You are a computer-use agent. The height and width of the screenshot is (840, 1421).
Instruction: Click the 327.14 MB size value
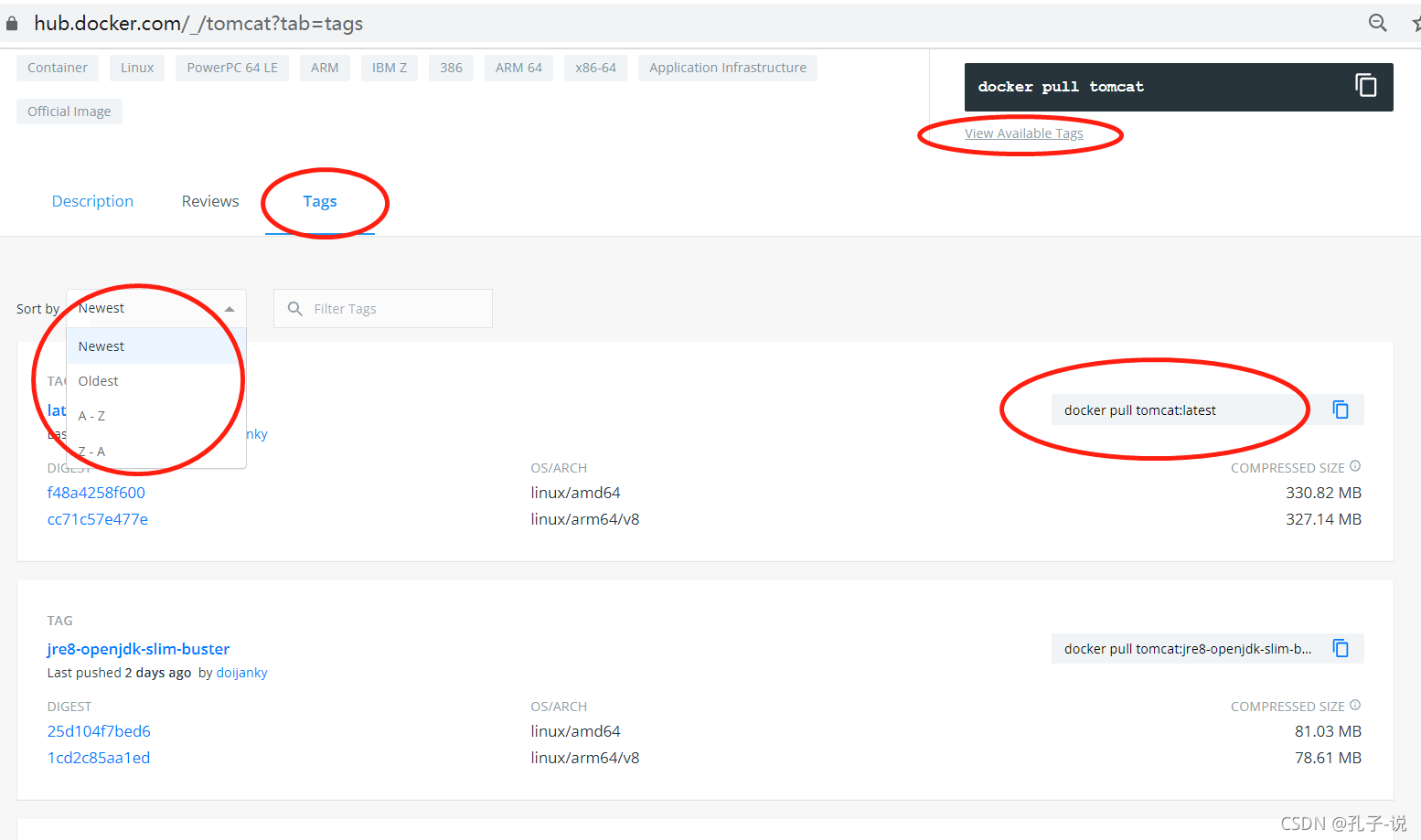click(1323, 519)
